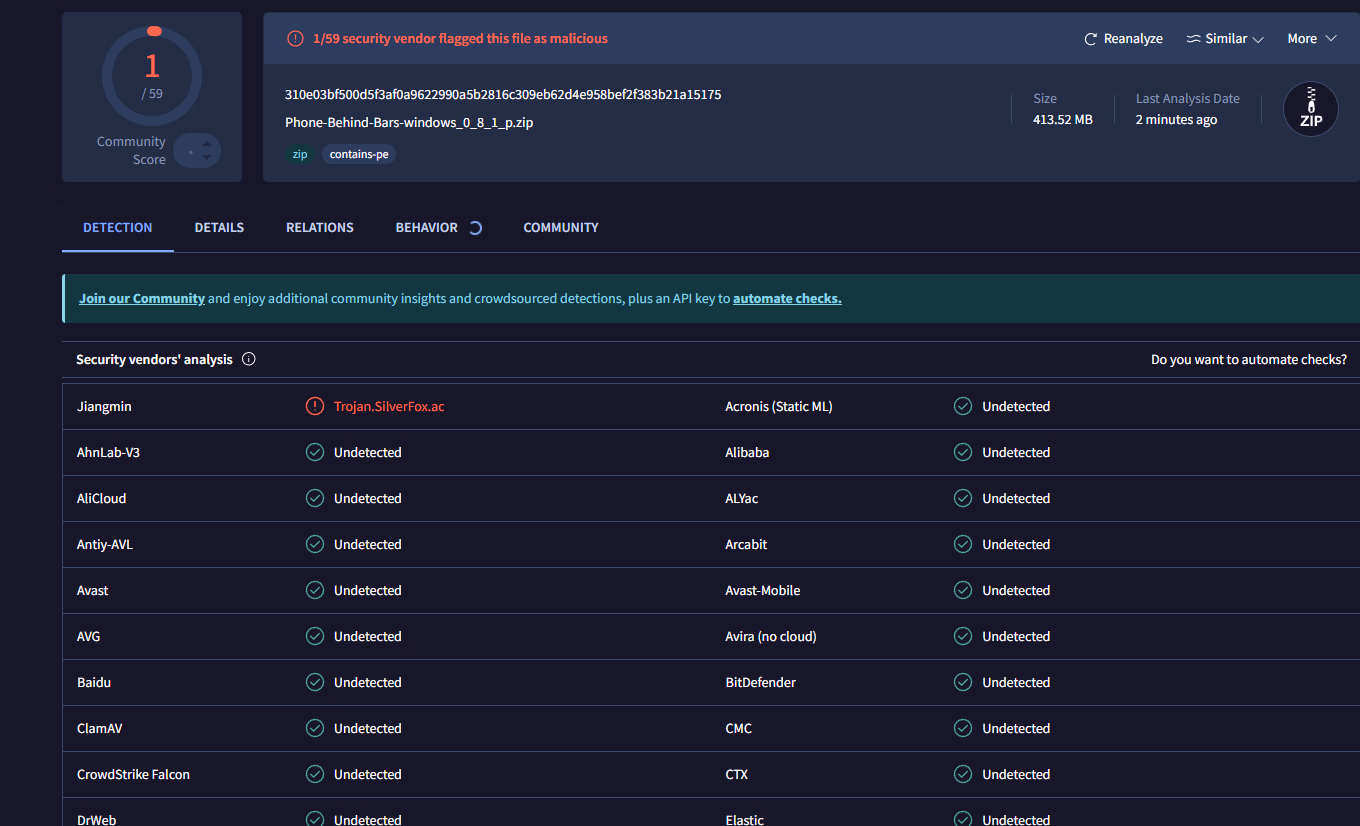Click the contains-pe tag
1360x826 pixels.
358,155
